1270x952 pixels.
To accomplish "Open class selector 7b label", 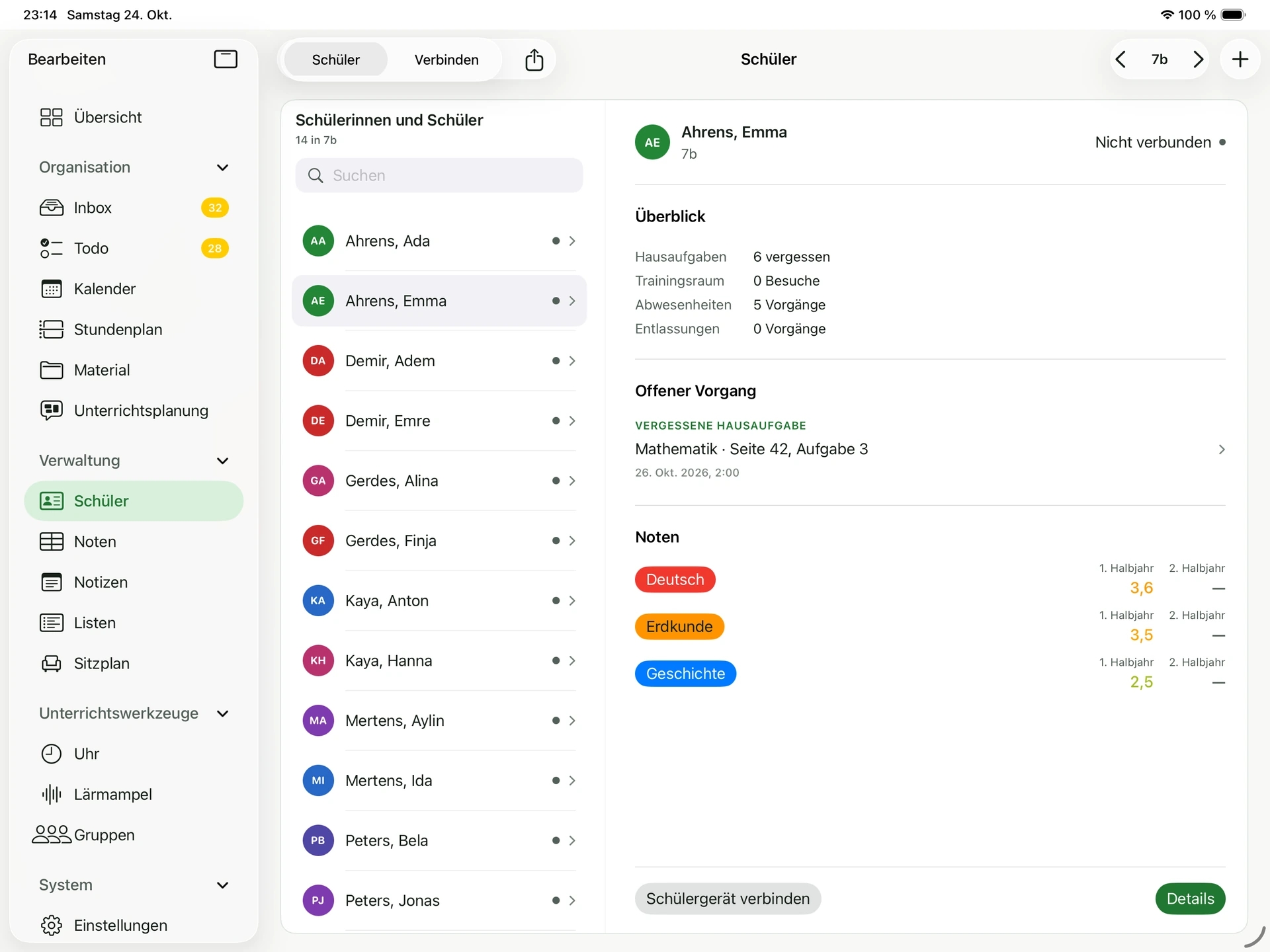I will point(1159,59).
